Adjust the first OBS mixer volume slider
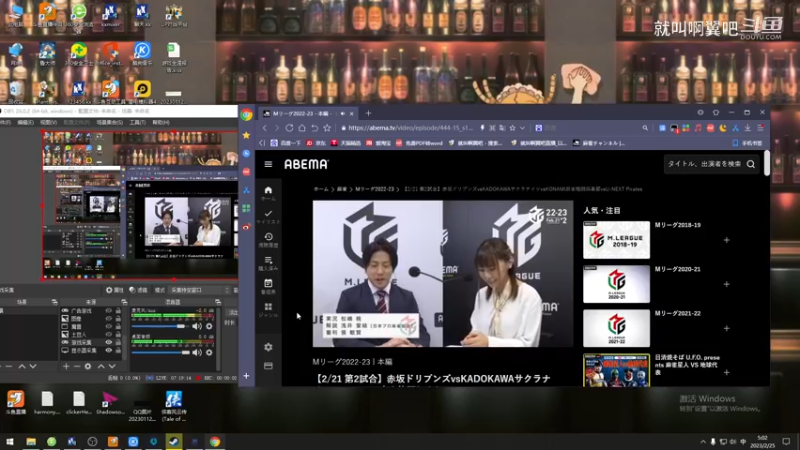 point(161,326)
